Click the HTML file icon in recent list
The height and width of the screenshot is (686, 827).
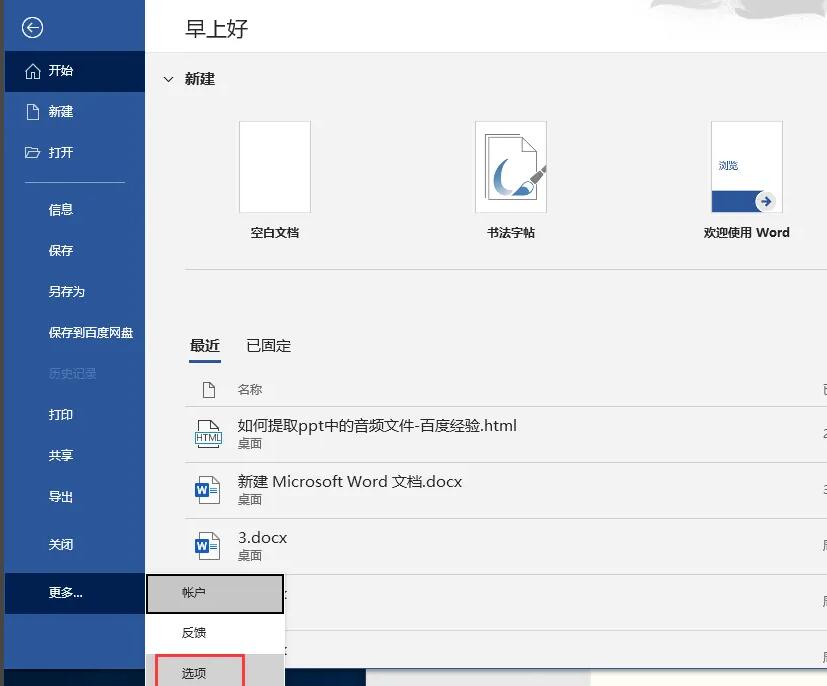[x=208, y=434]
